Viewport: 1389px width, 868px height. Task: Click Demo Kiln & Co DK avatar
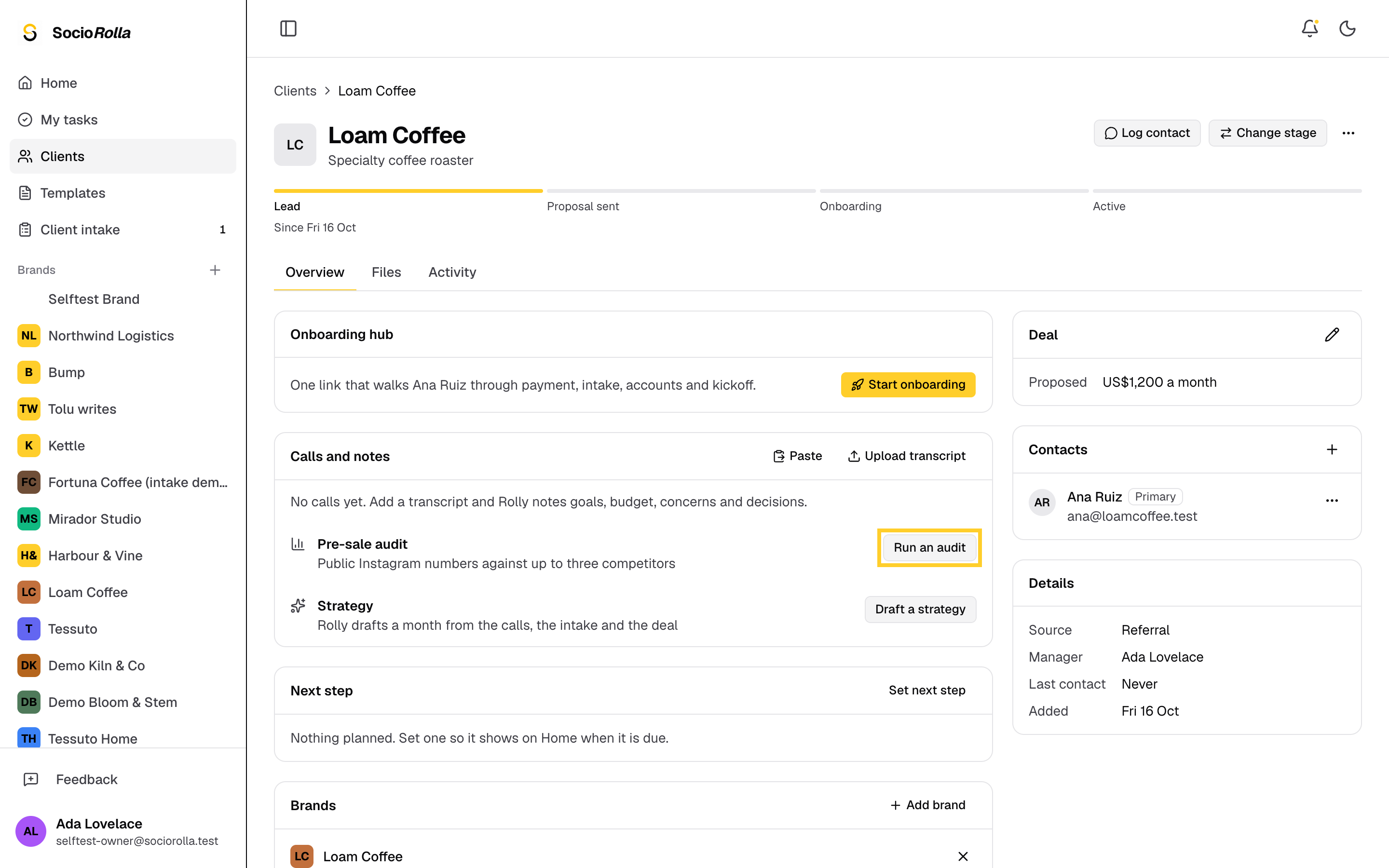coord(29,665)
